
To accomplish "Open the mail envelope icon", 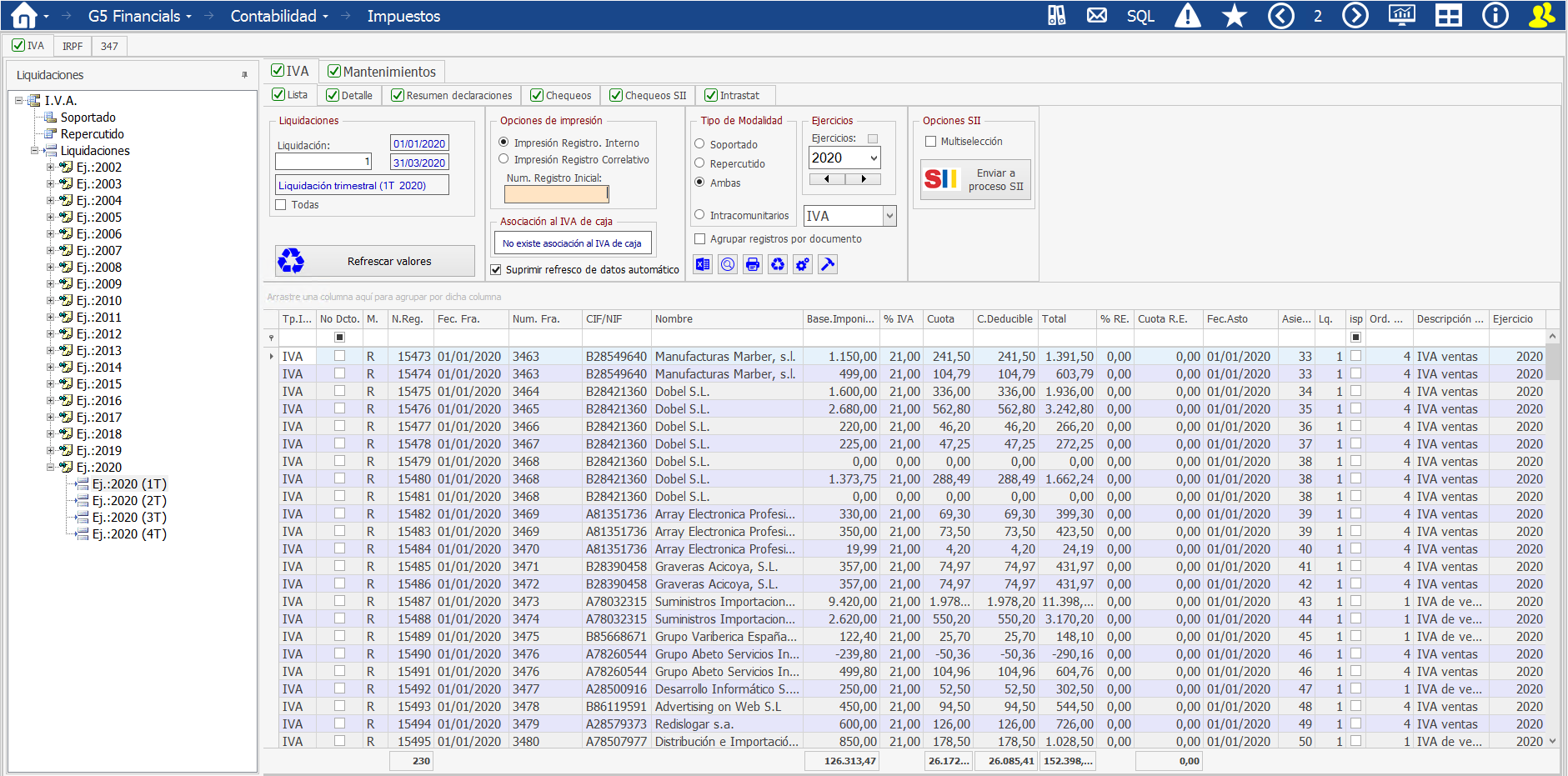I will coord(1097,16).
